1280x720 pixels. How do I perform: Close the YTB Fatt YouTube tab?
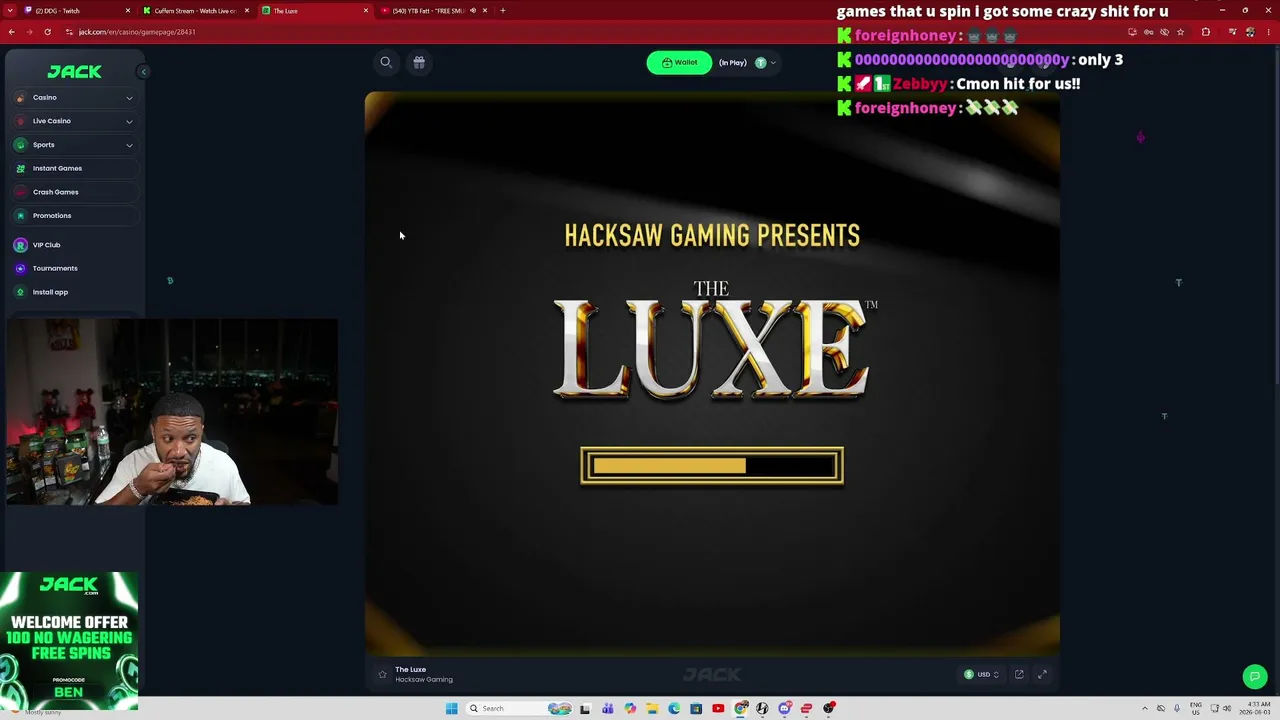point(485,11)
